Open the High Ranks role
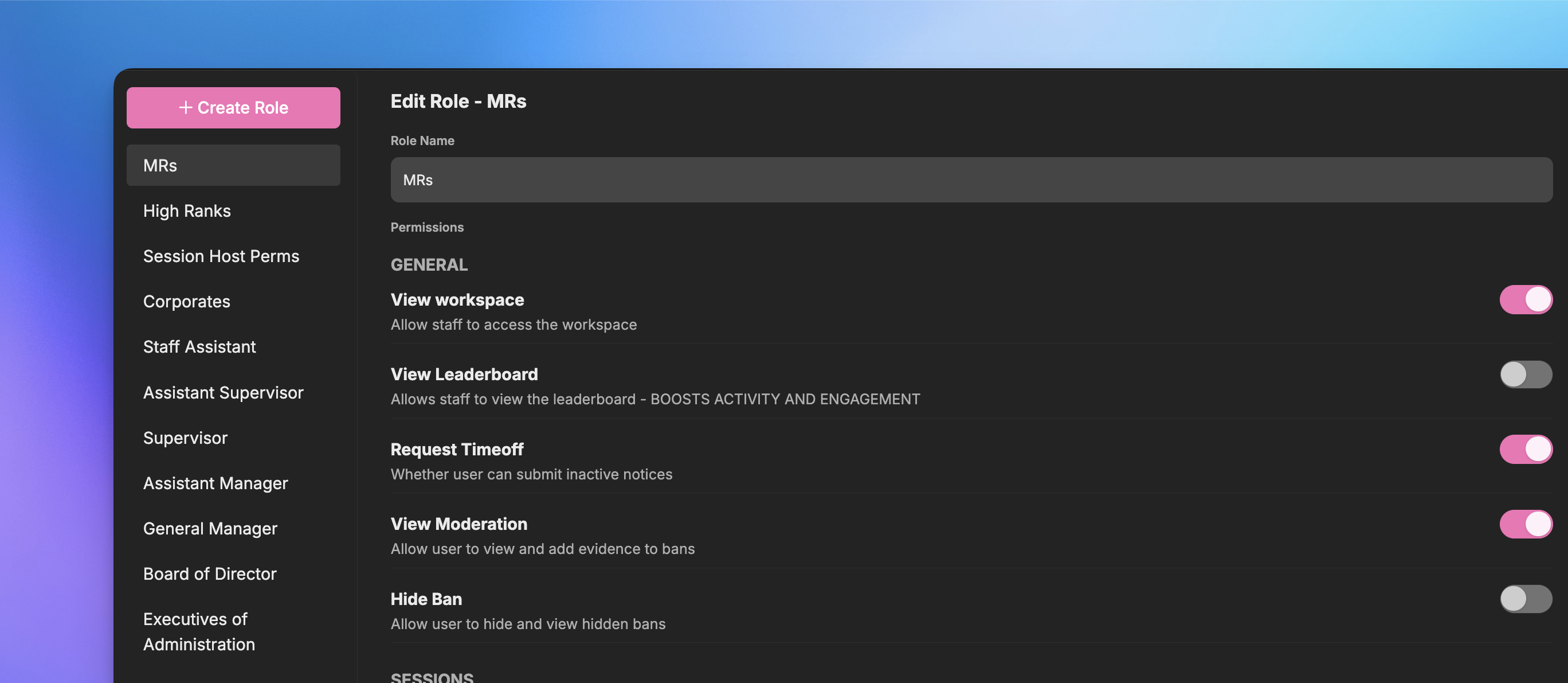The height and width of the screenshot is (683, 1568). (x=187, y=211)
